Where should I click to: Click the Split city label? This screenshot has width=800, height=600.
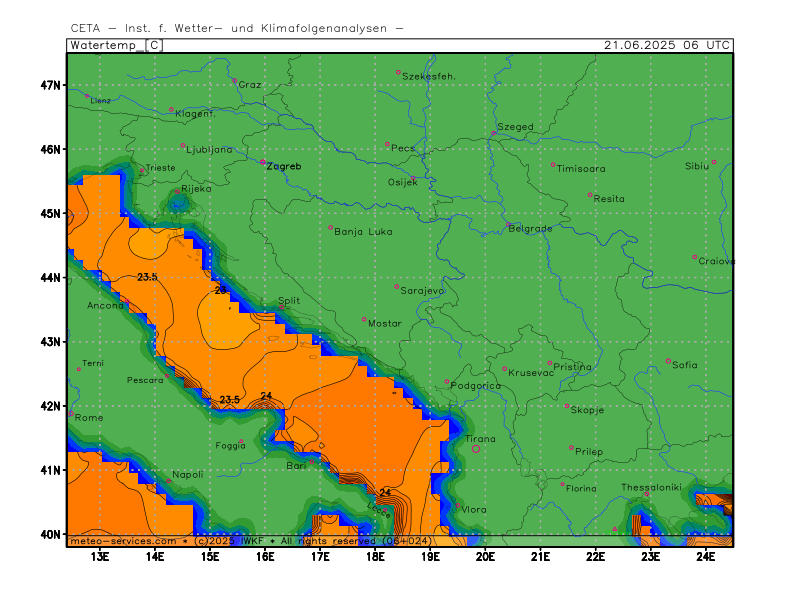click(289, 301)
